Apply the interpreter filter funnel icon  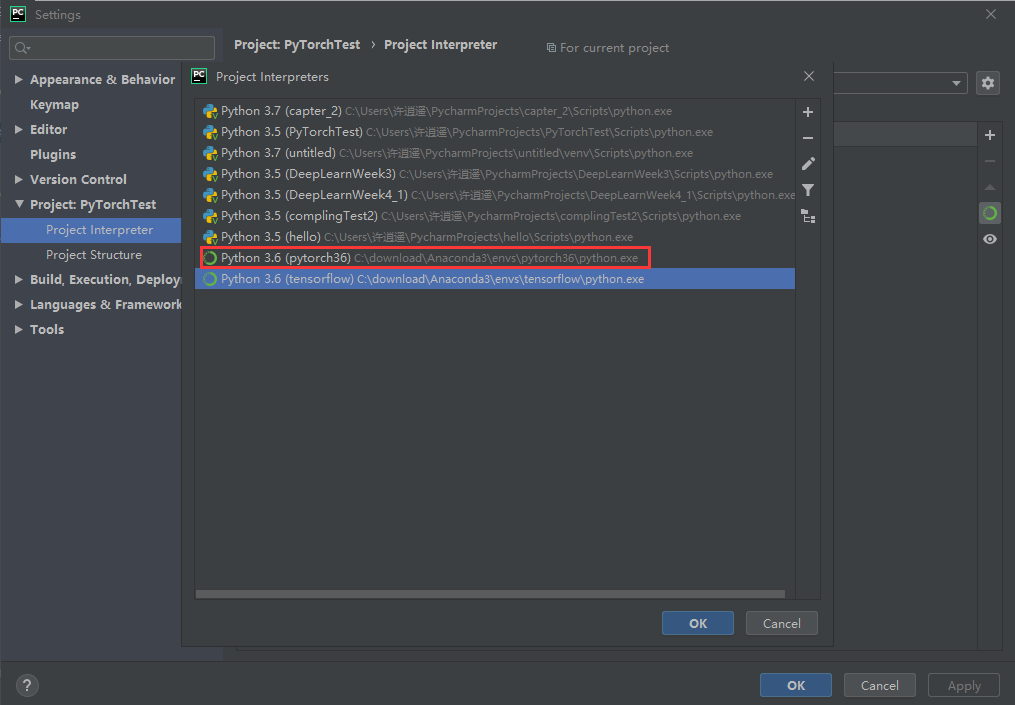pyautogui.click(x=808, y=189)
